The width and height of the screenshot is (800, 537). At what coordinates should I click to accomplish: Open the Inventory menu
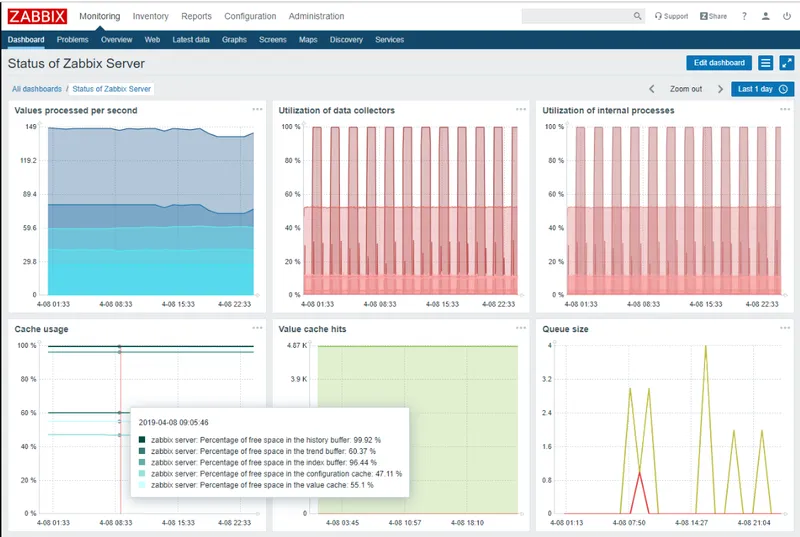pos(151,16)
